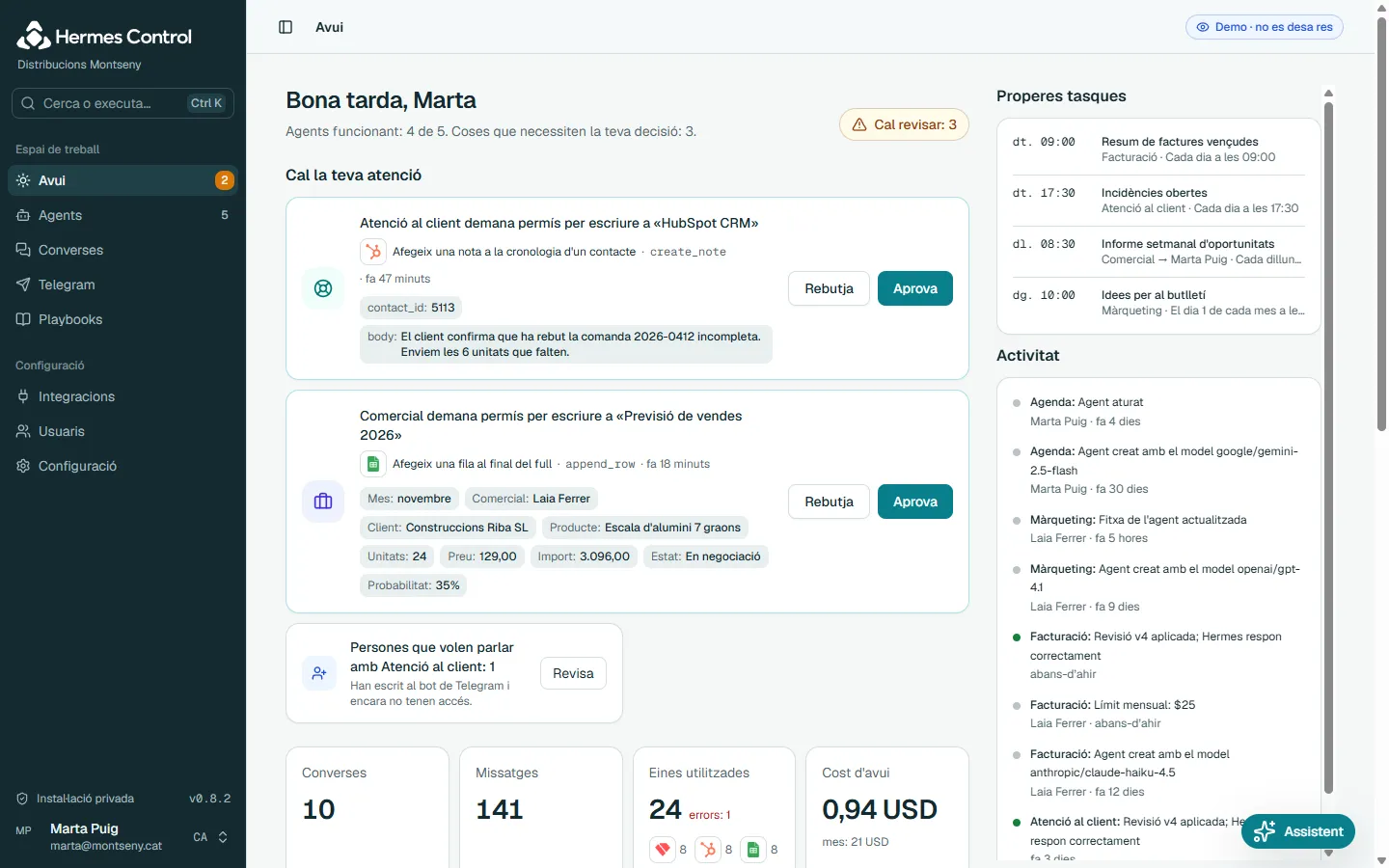Click the MP user avatar

(x=24, y=830)
